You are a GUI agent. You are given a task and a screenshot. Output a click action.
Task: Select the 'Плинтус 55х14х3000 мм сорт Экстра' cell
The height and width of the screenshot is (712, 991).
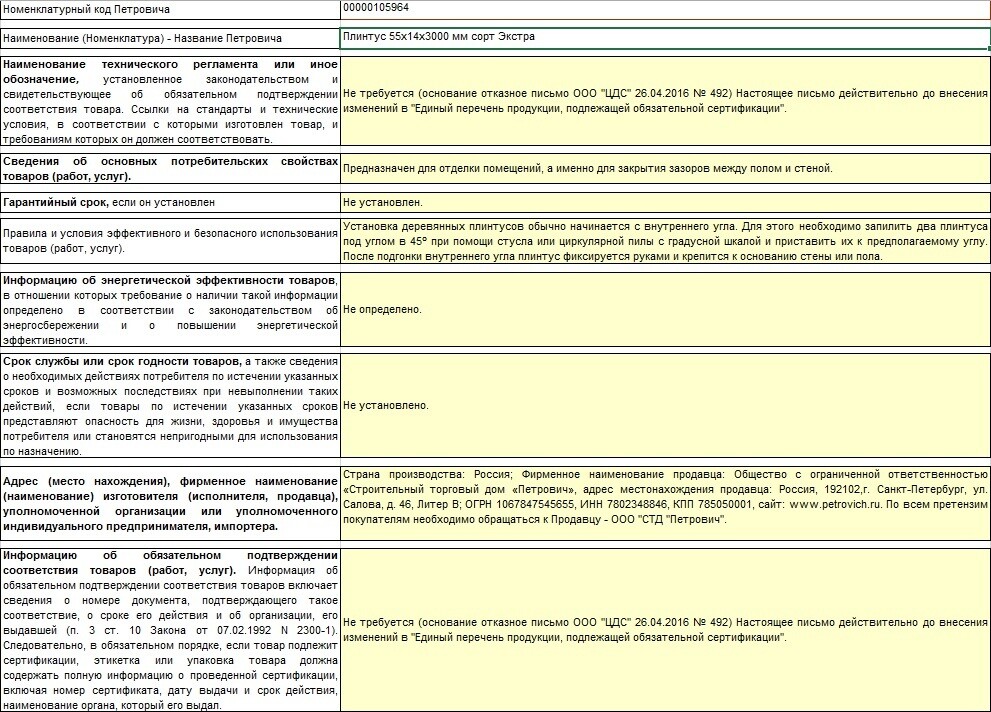coord(665,38)
